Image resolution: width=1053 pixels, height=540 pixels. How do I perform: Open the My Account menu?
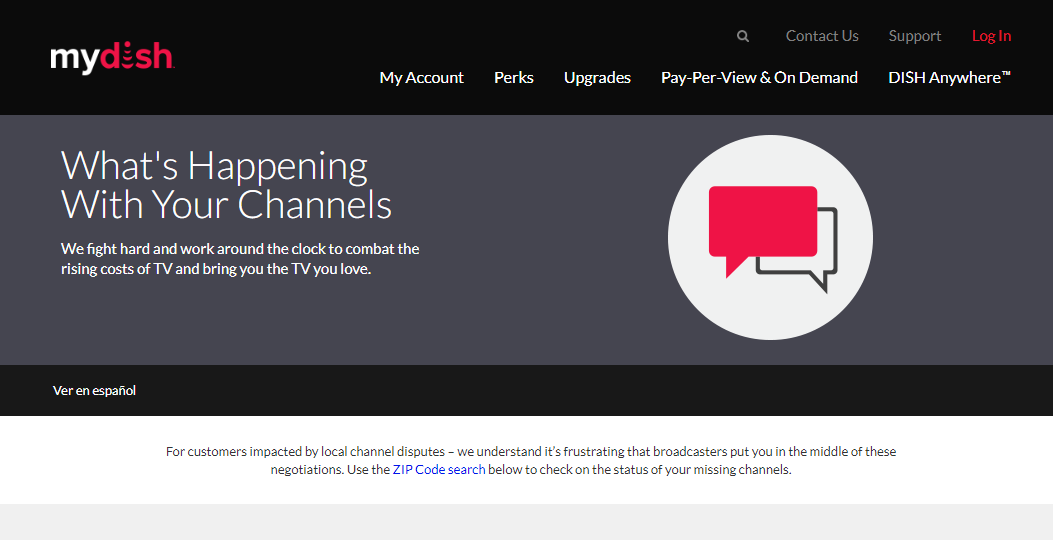click(x=421, y=77)
